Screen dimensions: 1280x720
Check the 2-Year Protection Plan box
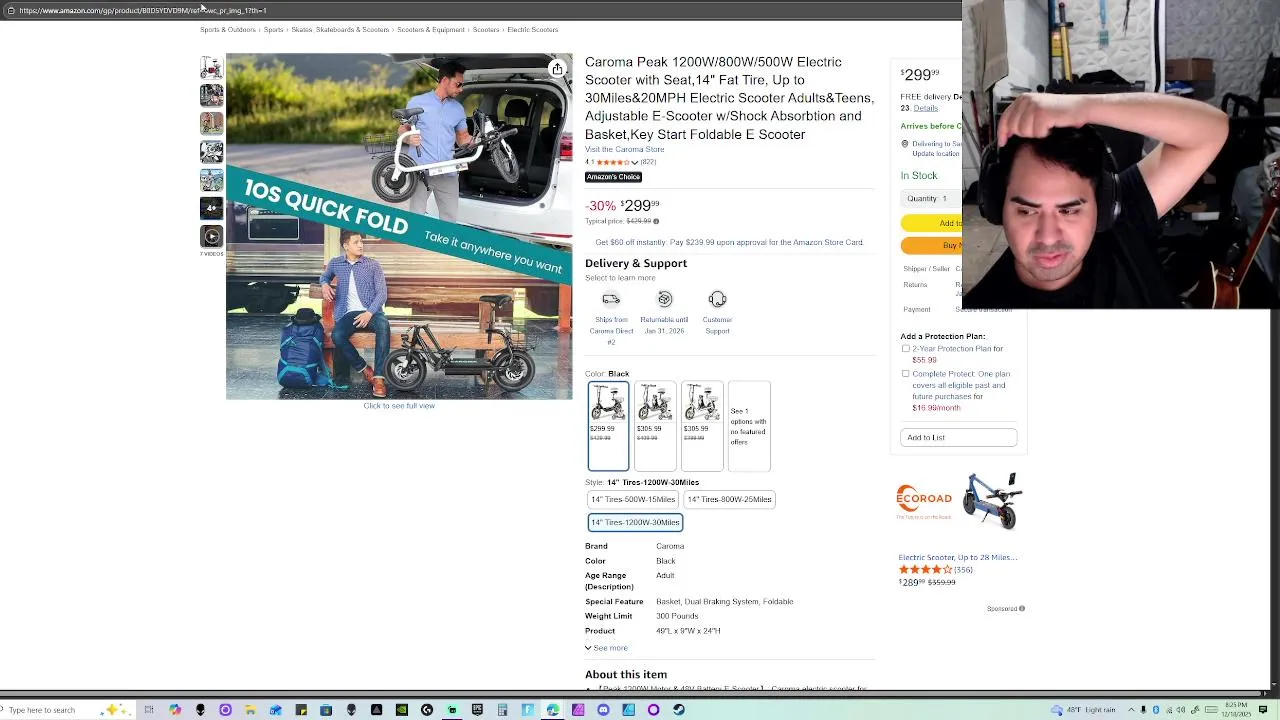[906, 349]
